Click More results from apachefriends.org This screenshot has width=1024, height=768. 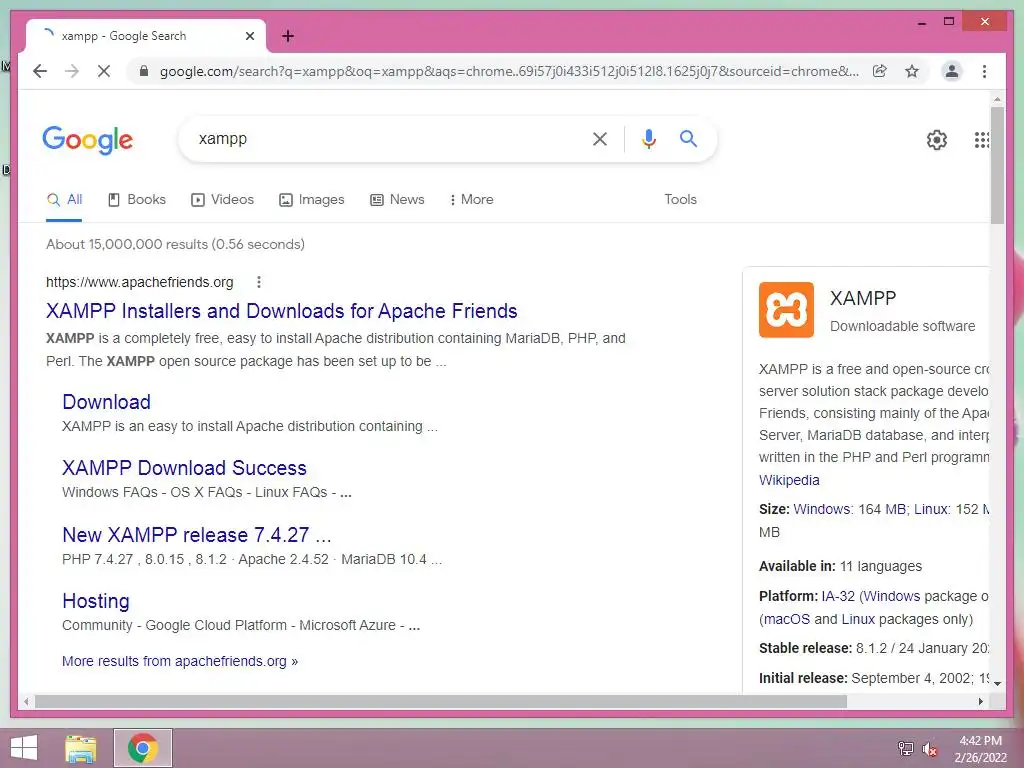pyautogui.click(x=180, y=661)
